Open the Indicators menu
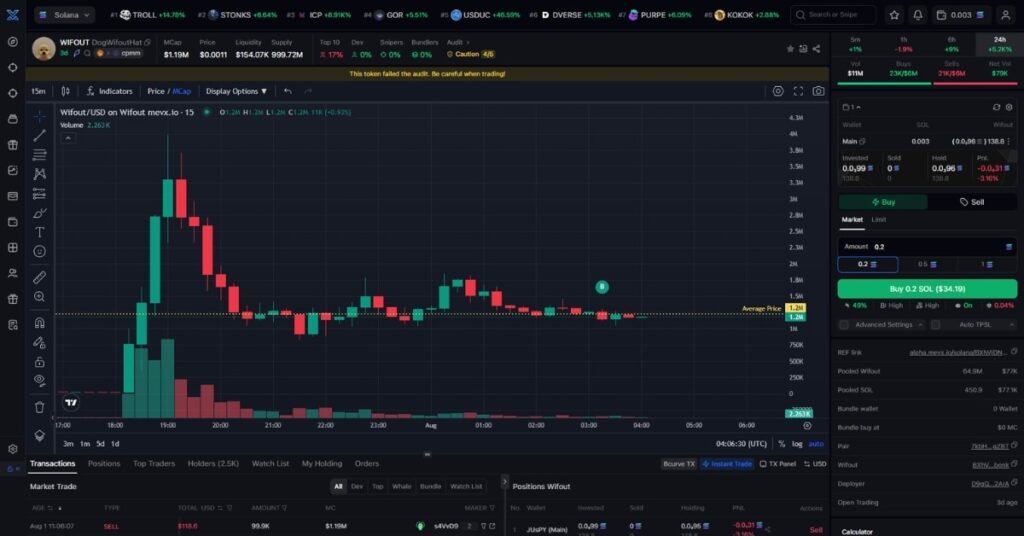Image resolution: width=1024 pixels, height=536 pixels. (110, 91)
